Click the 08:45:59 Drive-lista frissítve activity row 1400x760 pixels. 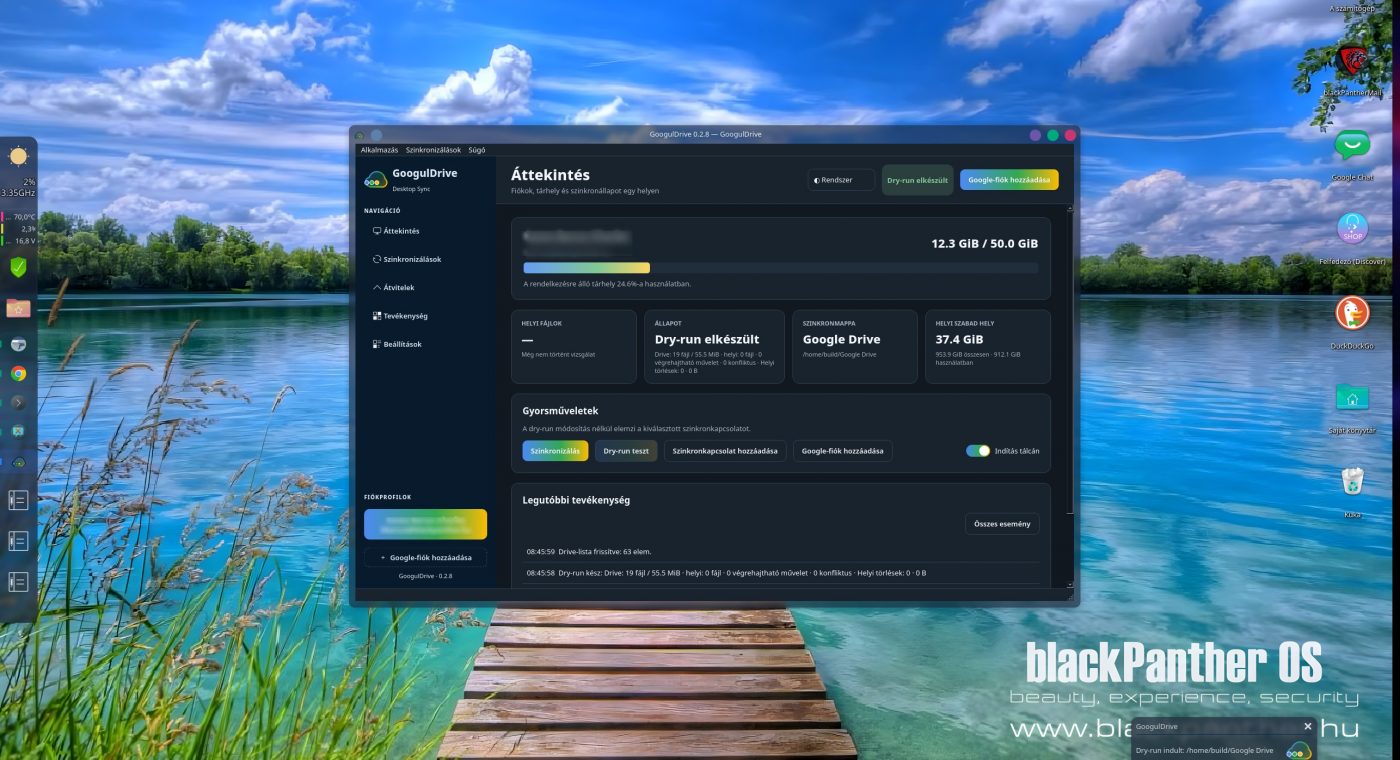click(782, 552)
